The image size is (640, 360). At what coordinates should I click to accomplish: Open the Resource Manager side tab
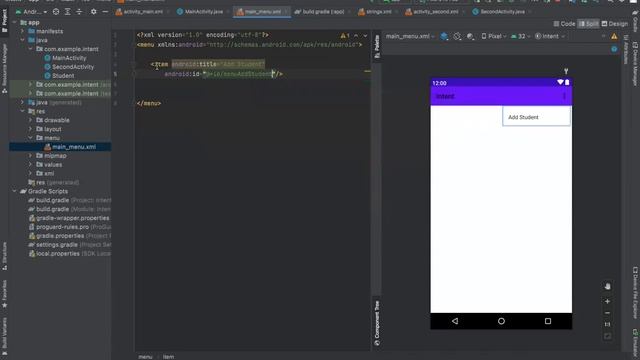tap(4, 69)
